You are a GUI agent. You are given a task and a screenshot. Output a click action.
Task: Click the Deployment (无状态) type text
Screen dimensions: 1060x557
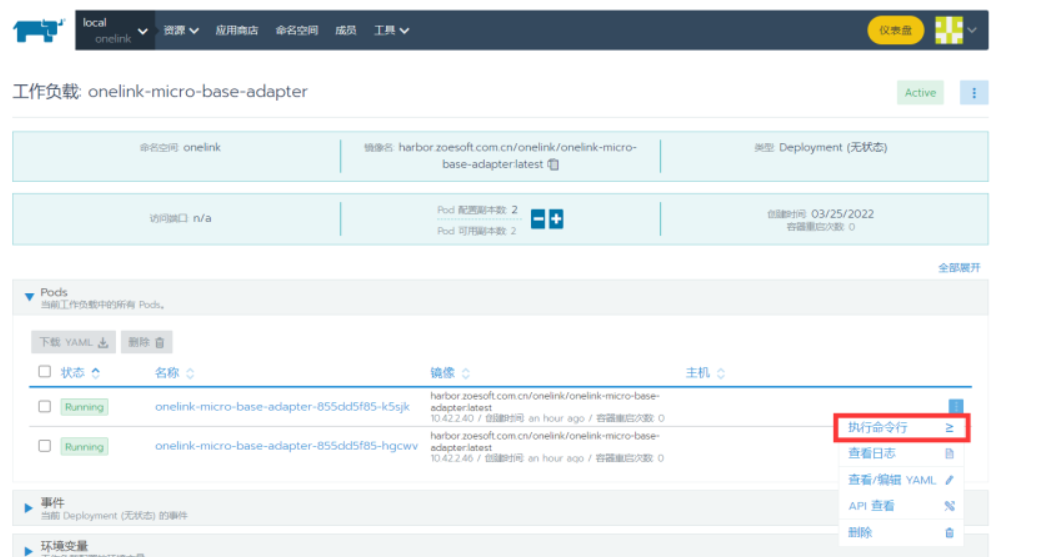(833, 147)
